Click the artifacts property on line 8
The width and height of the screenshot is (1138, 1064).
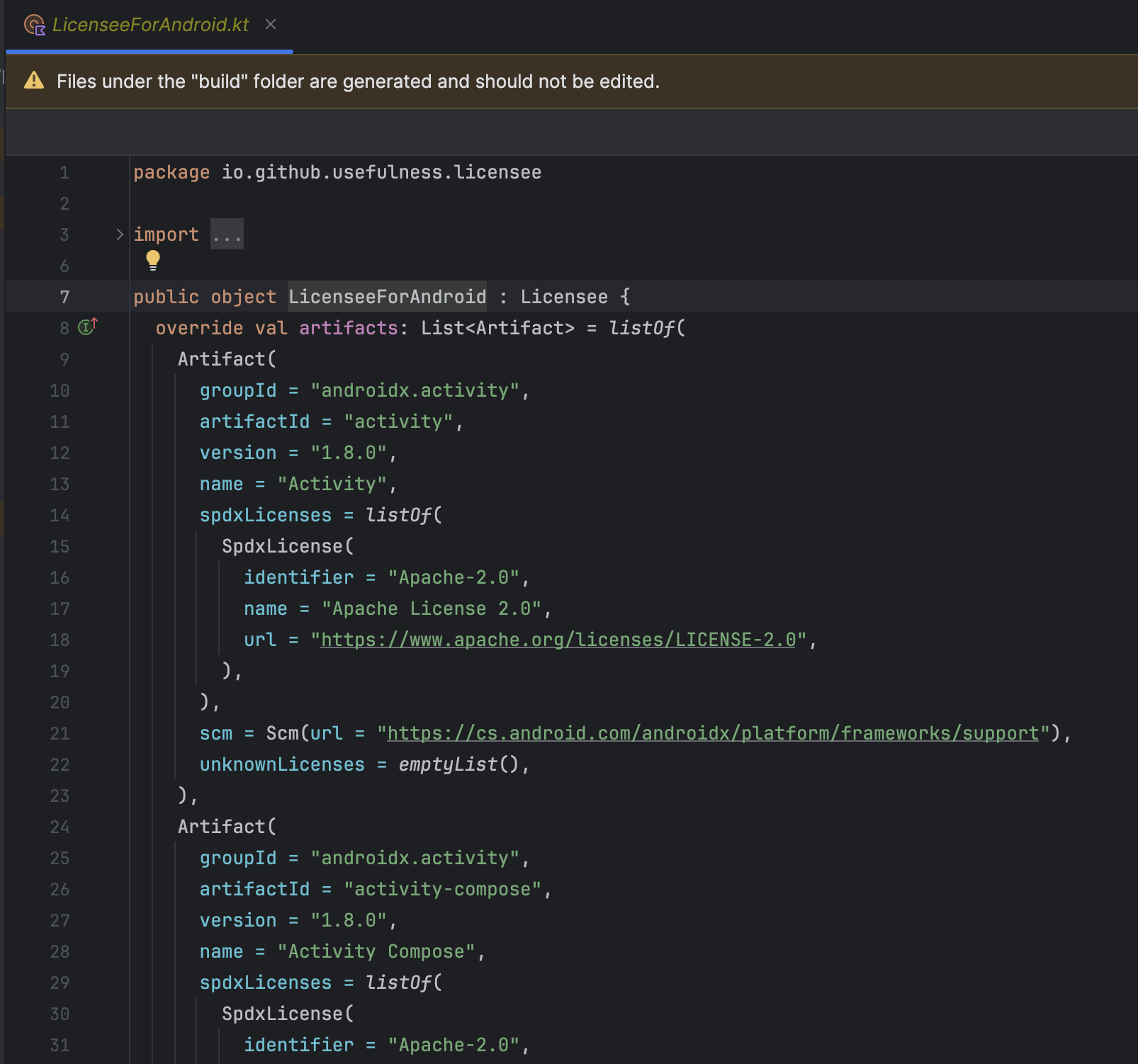[x=348, y=328]
